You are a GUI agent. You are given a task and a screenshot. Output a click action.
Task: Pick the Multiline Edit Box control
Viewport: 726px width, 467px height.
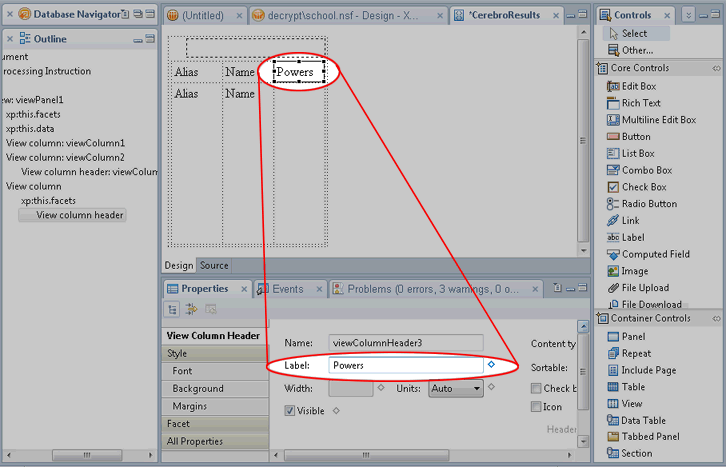[x=651, y=120]
